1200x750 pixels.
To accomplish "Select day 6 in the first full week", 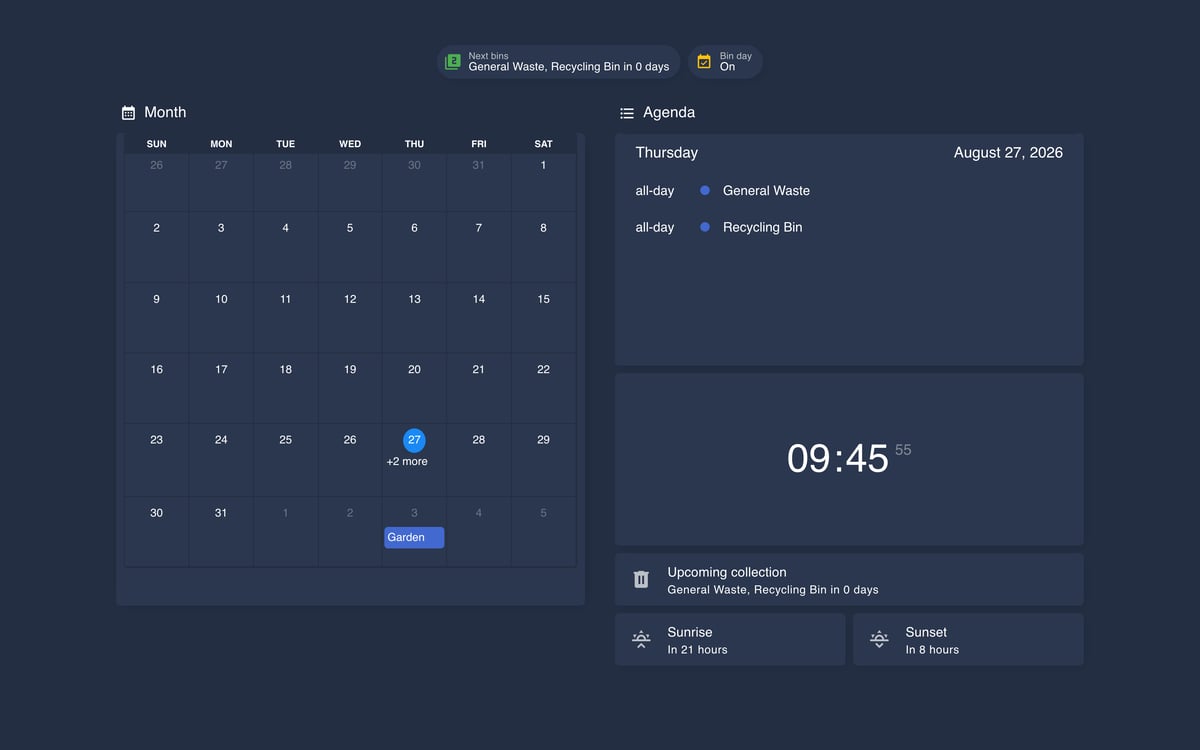I will (414, 228).
